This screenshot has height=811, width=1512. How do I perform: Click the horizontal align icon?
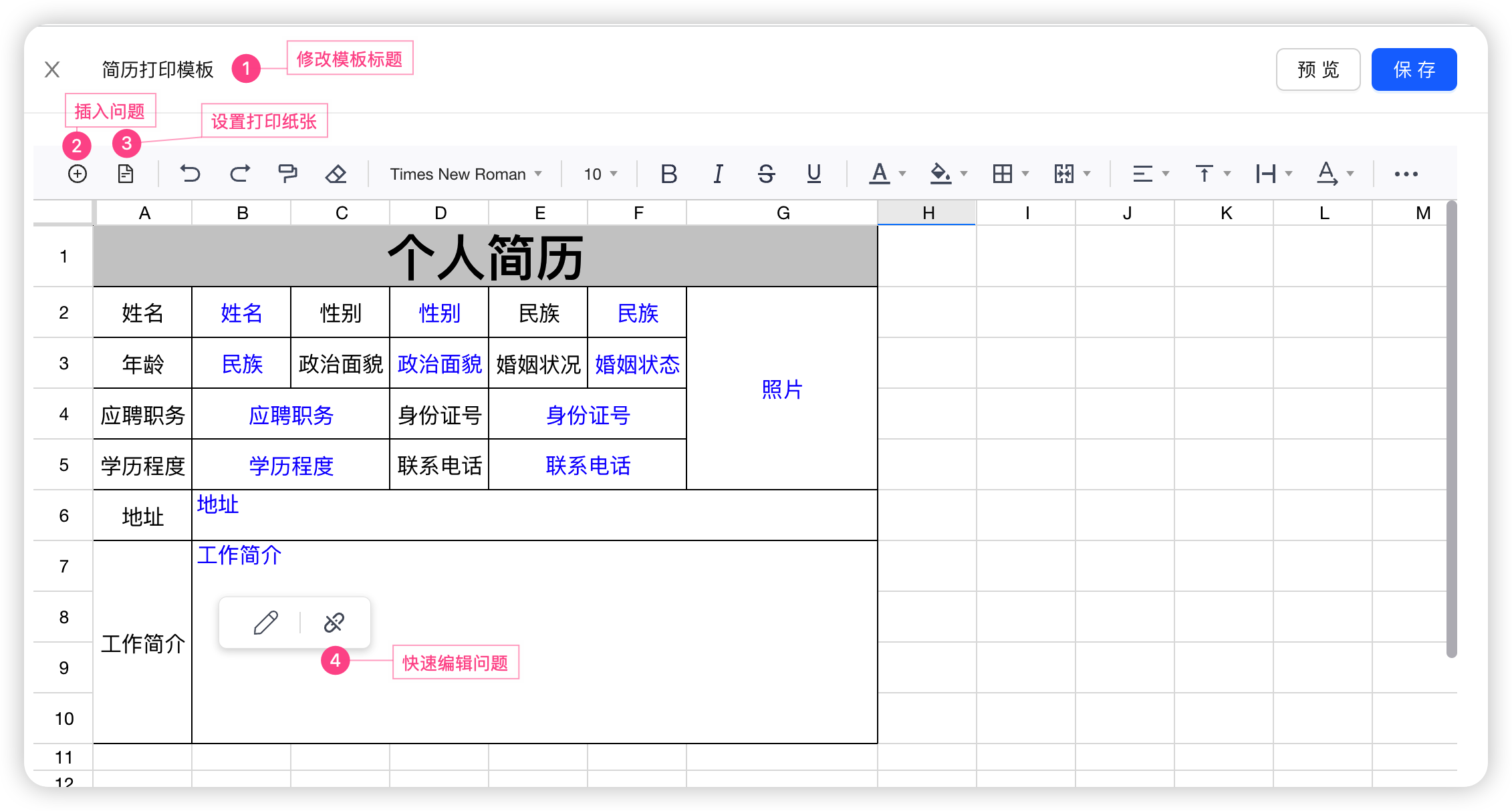(x=1142, y=174)
